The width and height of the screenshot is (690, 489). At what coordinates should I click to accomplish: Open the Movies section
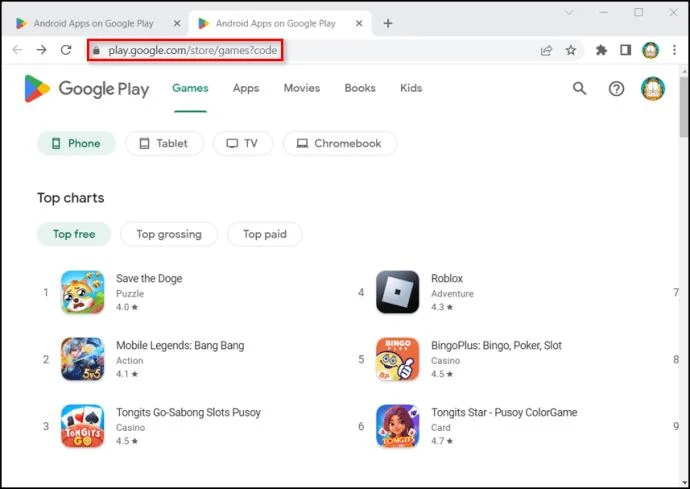302,88
